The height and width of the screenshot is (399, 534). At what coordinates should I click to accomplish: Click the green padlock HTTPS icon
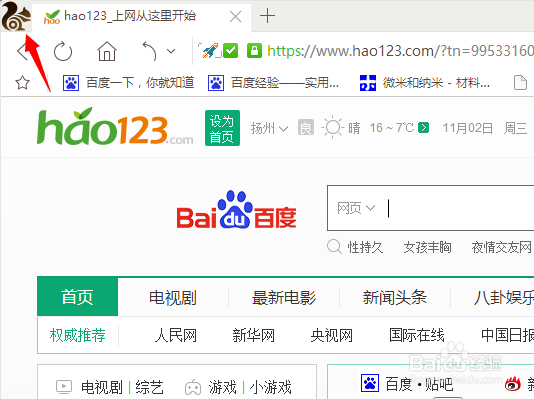click(254, 51)
